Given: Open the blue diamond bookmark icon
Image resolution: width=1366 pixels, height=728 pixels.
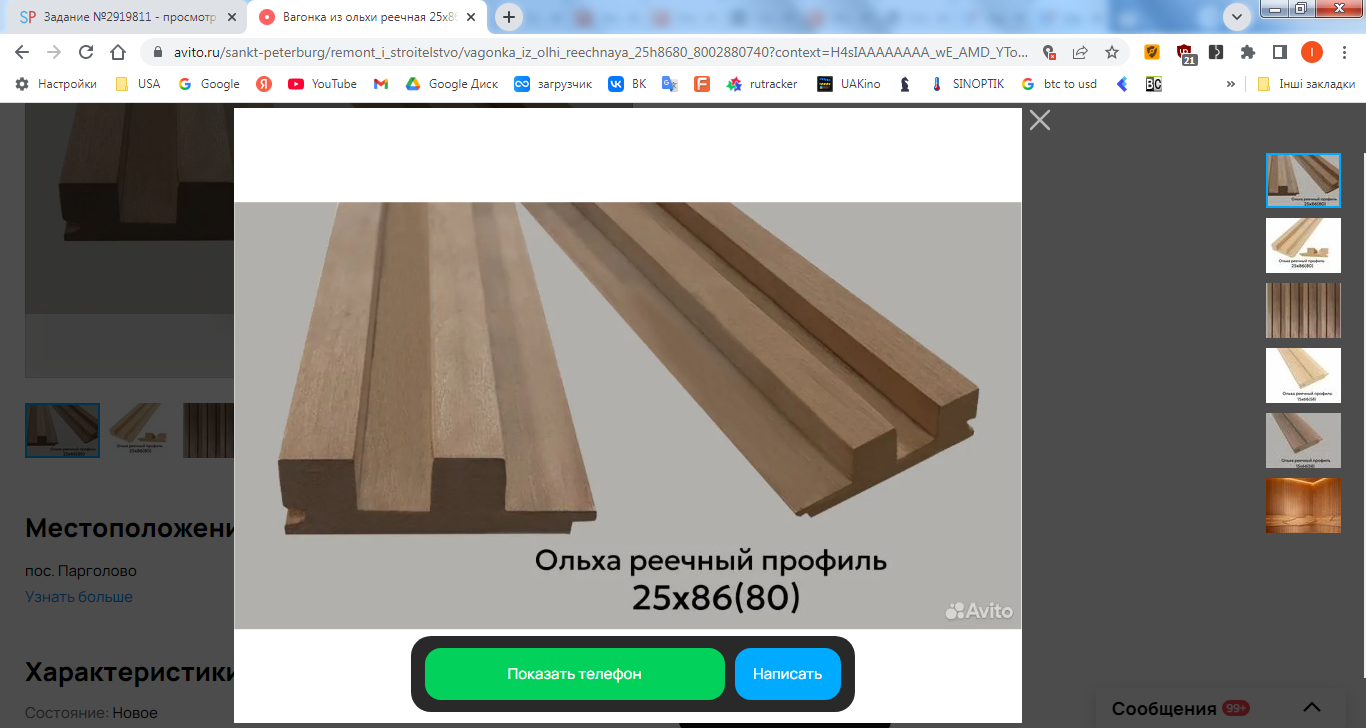Looking at the screenshot, I should tap(1122, 84).
